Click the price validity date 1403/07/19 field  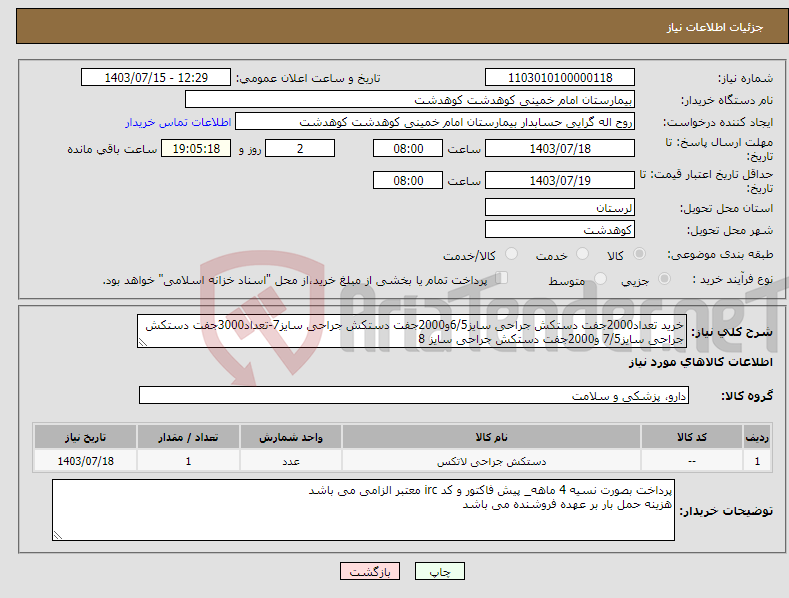560,180
